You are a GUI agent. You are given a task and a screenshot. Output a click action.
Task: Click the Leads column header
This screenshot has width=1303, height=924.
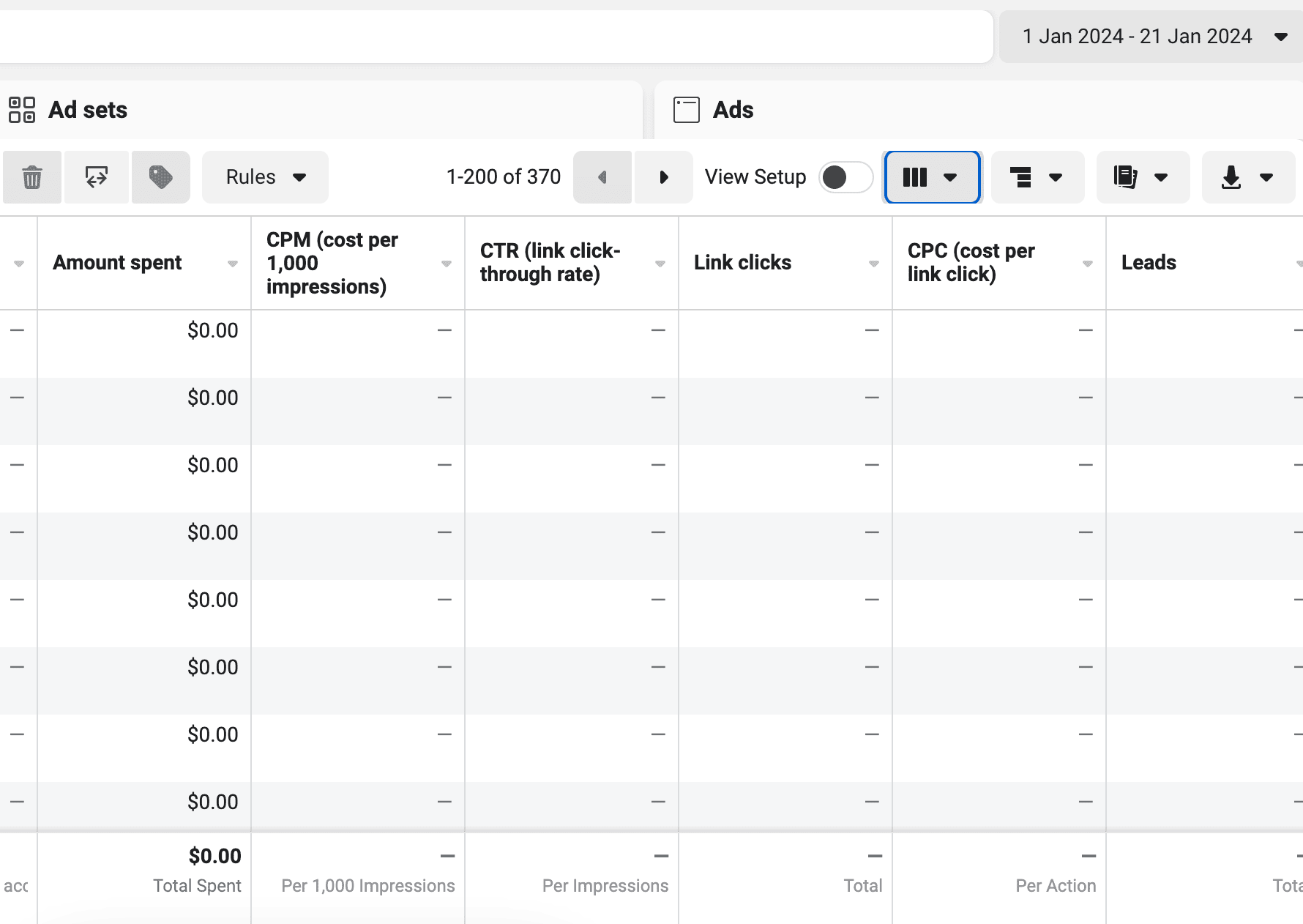(x=1149, y=263)
